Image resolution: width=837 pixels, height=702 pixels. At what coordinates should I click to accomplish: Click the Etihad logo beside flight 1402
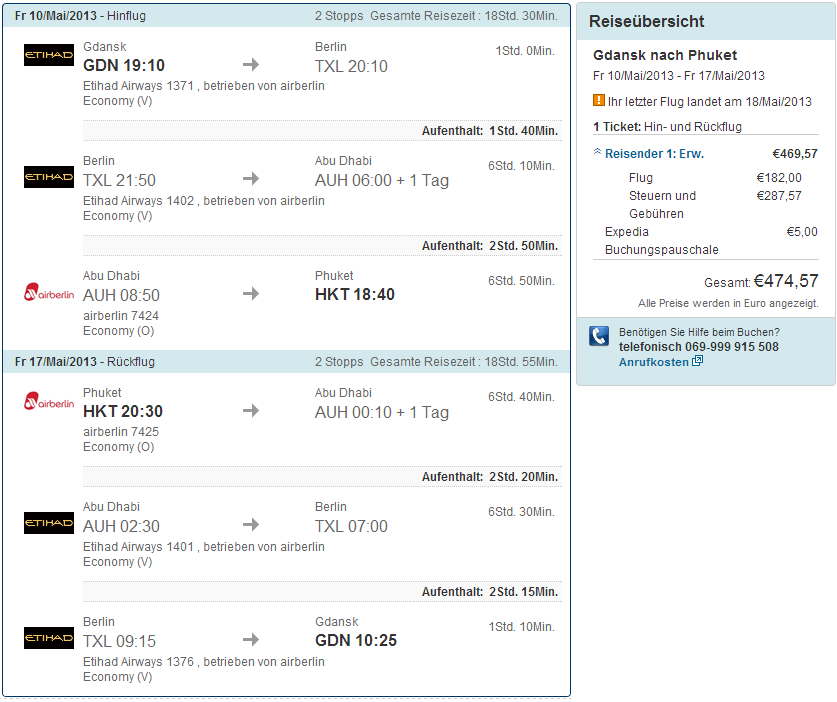[49, 177]
